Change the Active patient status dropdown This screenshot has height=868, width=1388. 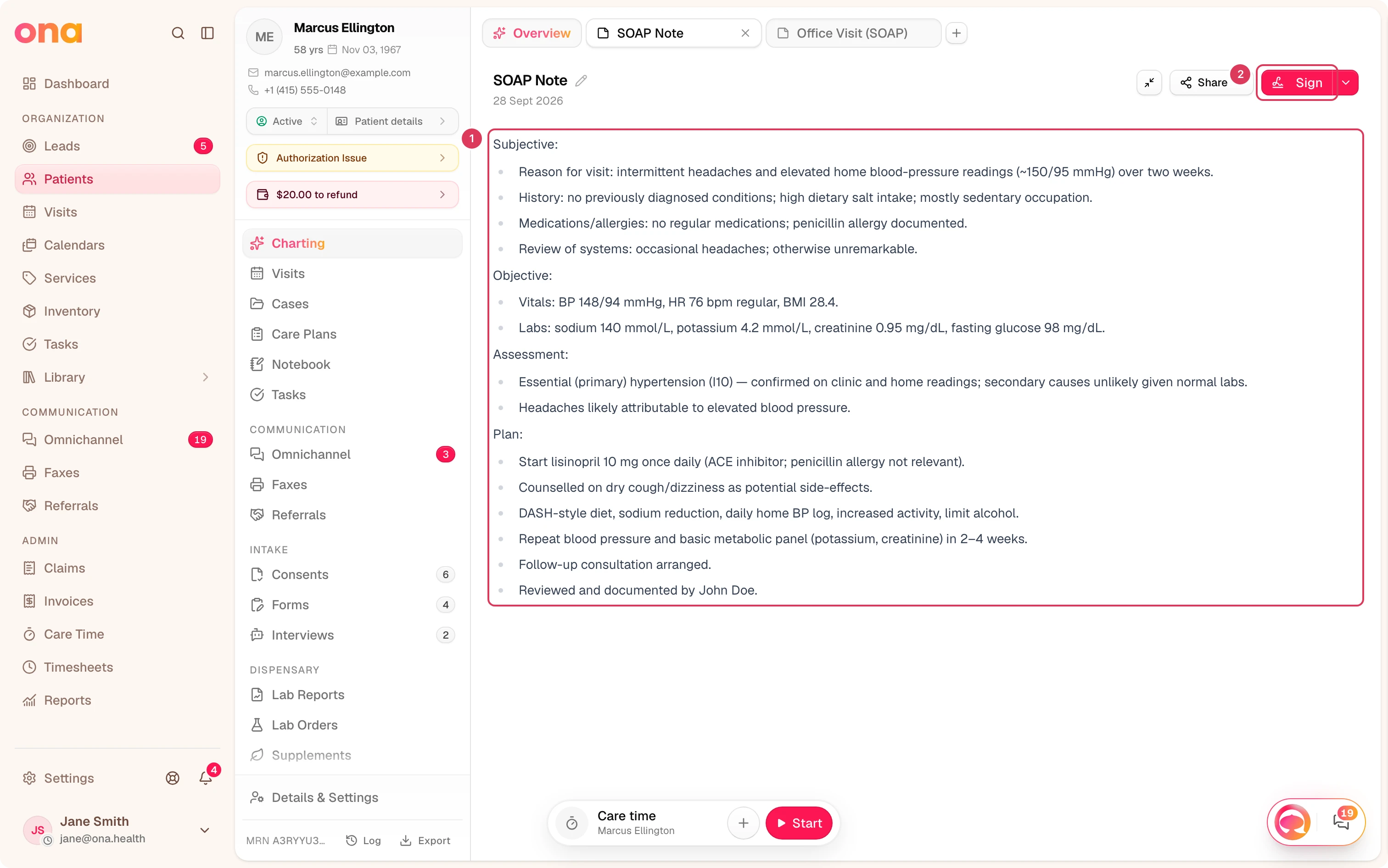click(287, 121)
